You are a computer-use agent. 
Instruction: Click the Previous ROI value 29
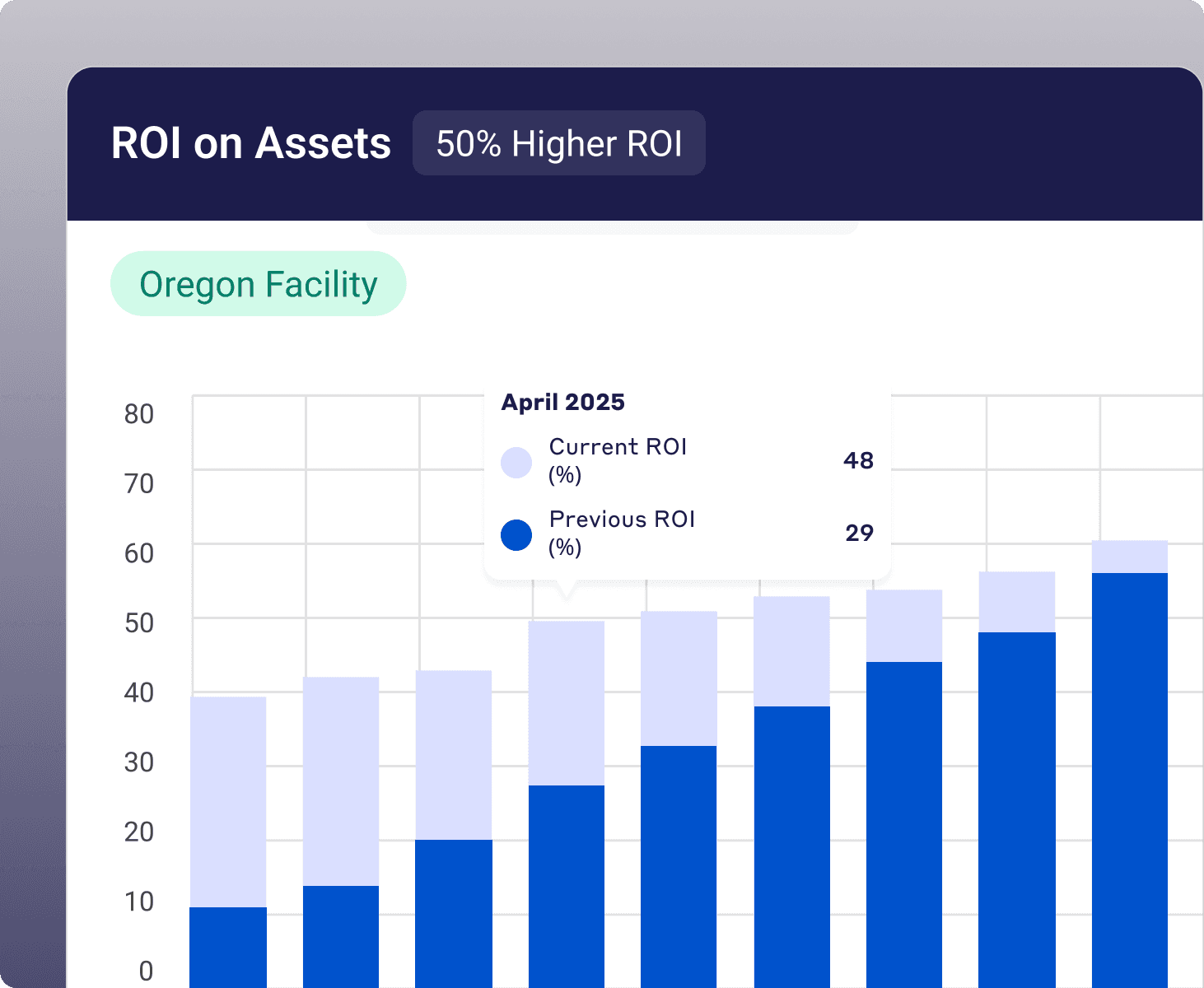(858, 533)
